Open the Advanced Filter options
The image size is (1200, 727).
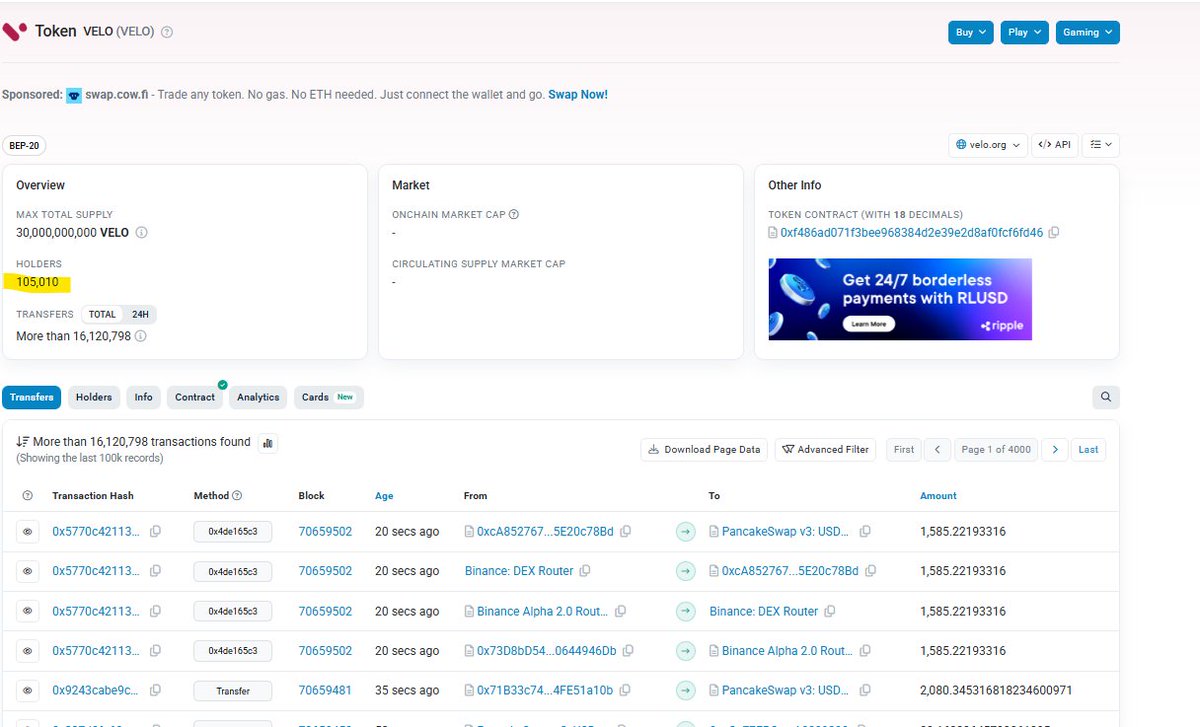coord(826,450)
